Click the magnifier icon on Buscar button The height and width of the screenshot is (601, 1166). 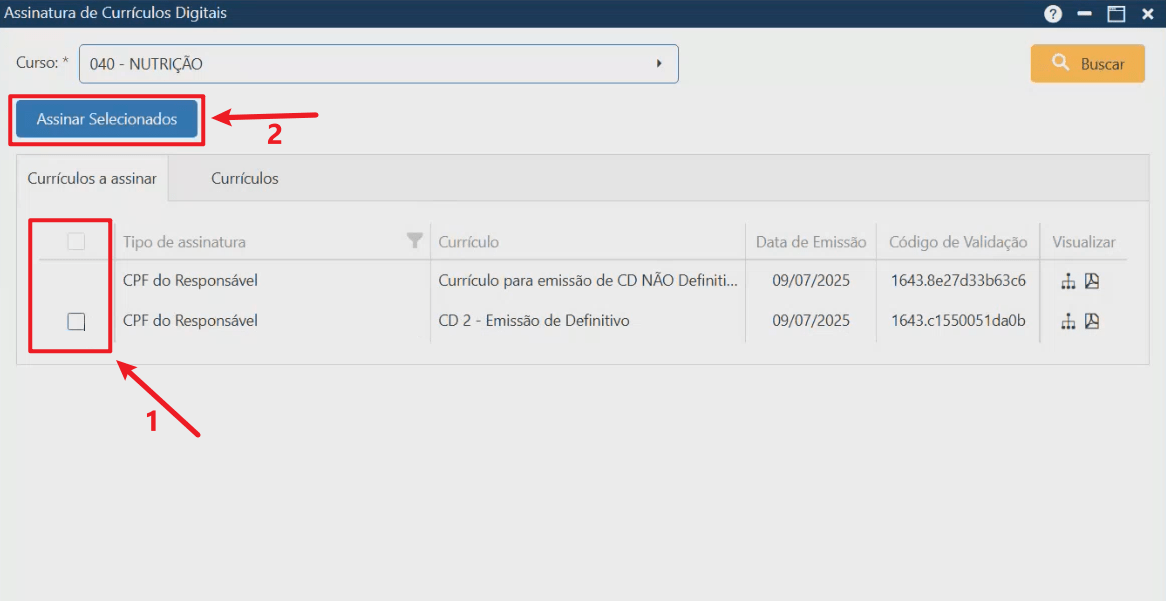click(x=1060, y=63)
